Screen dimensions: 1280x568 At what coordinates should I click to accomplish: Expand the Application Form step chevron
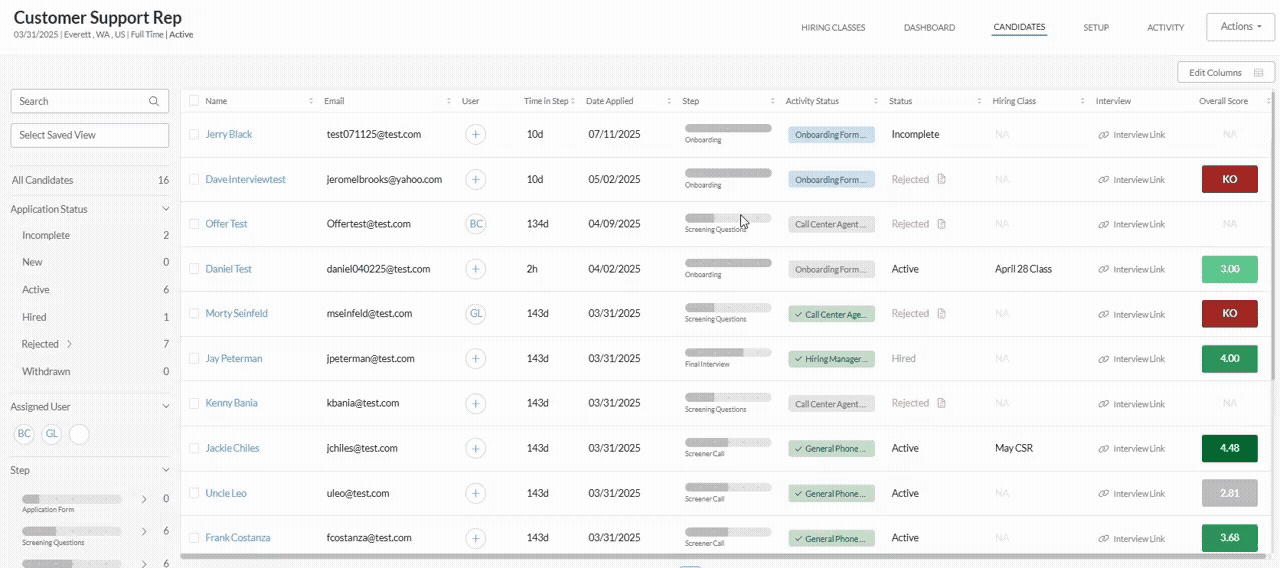[x=144, y=498]
